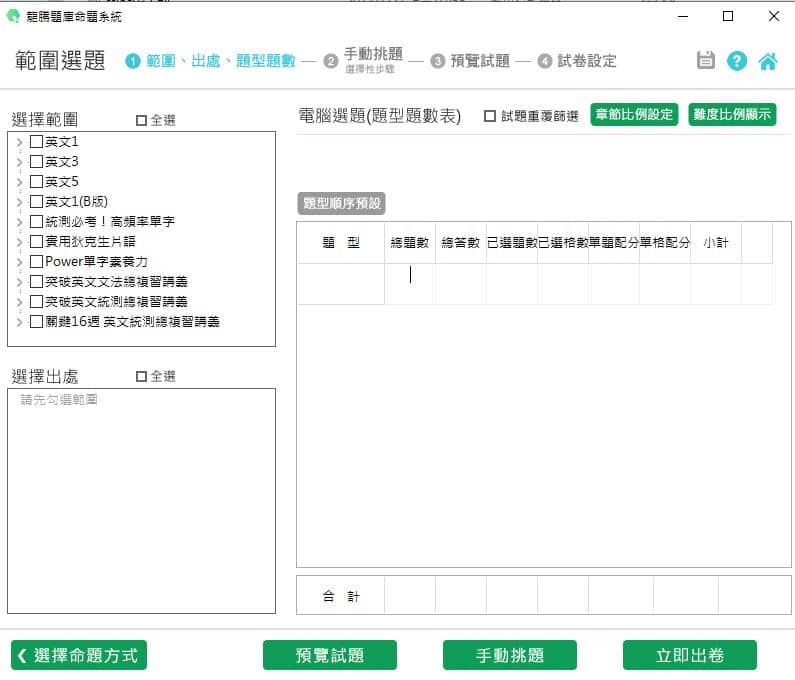The height and width of the screenshot is (680, 795).
Task: Open the help question mark icon
Action: tap(737, 61)
